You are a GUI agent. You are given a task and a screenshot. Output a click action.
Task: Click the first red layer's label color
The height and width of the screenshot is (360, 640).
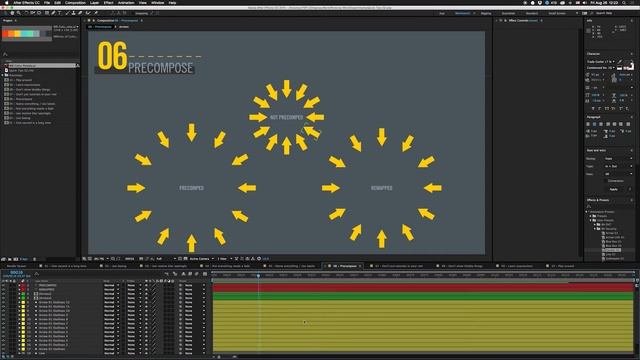pyautogui.click(x=23, y=285)
